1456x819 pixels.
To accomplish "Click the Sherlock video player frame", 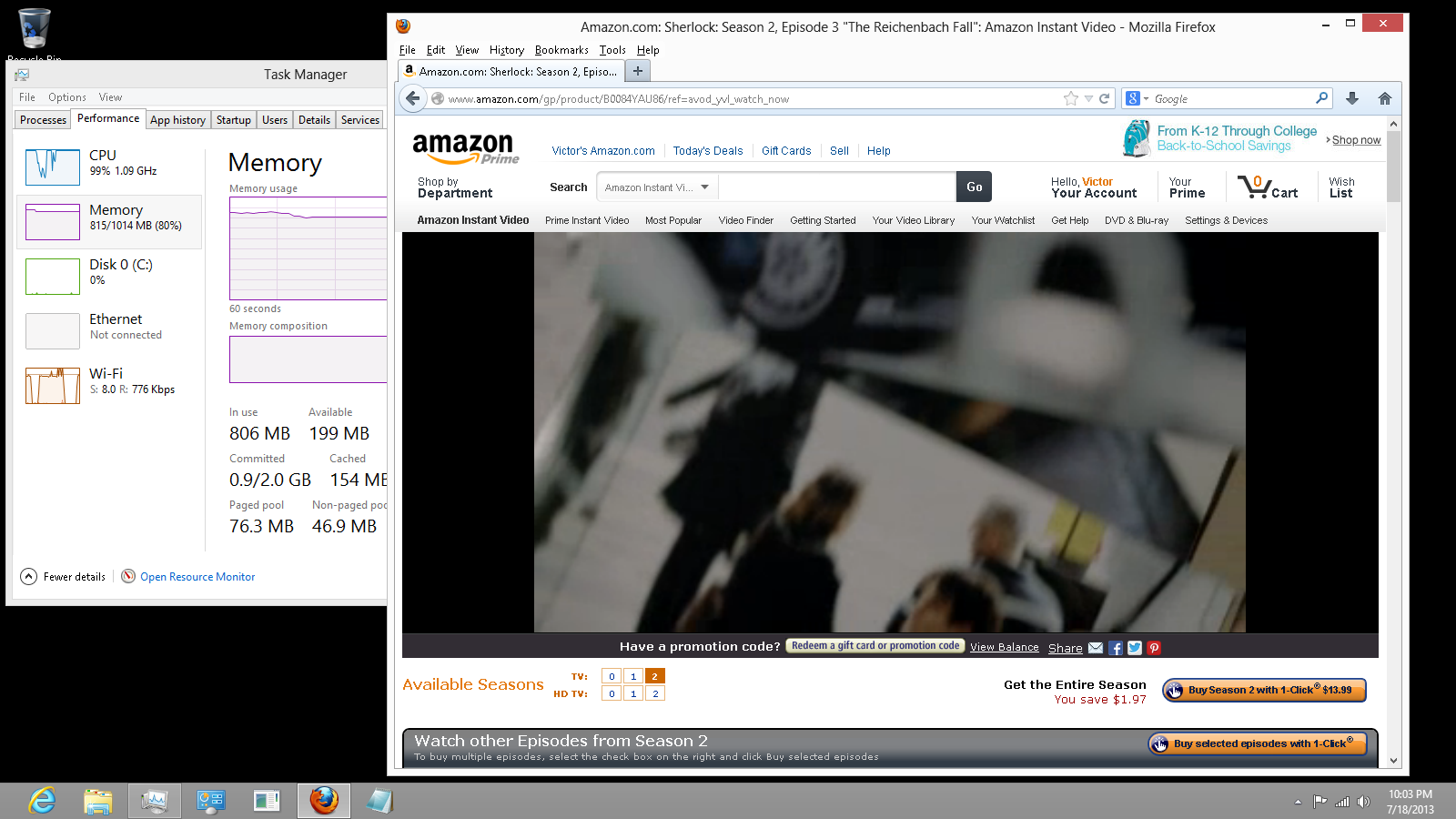I will pyautogui.click(x=890, y=432).
